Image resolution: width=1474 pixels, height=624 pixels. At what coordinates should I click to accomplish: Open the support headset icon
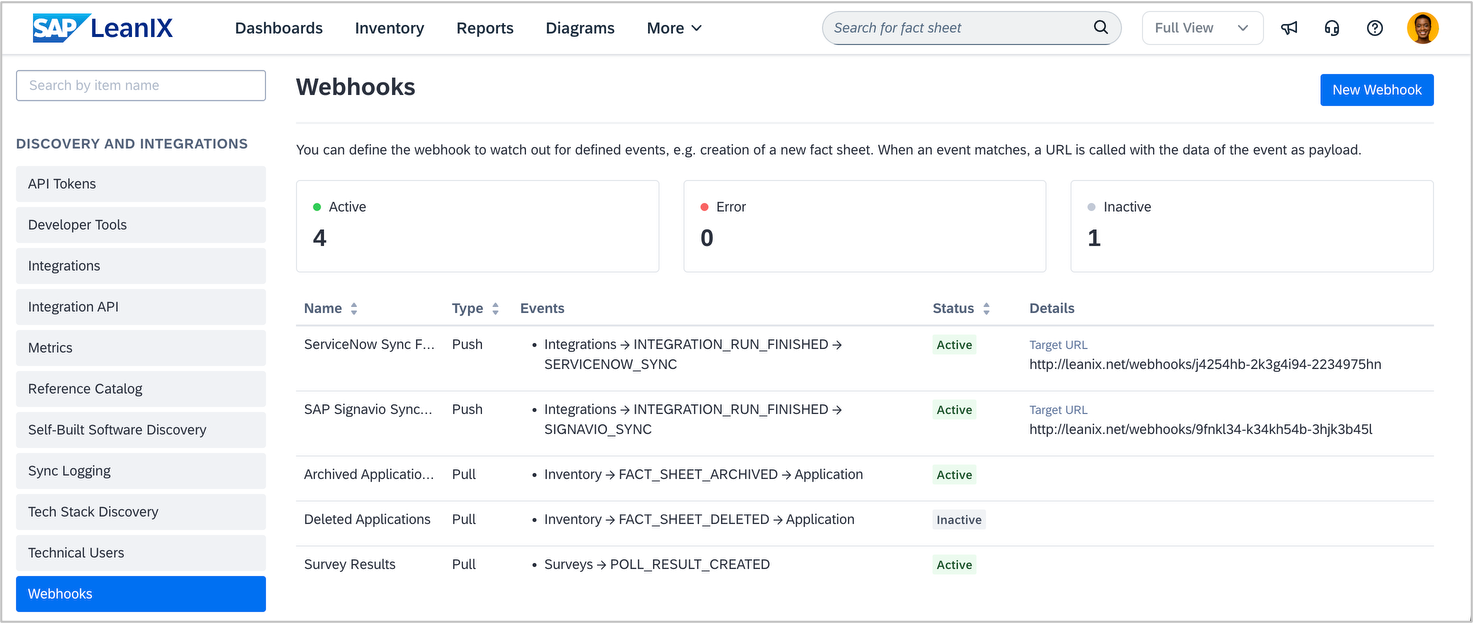[1332, 28]
